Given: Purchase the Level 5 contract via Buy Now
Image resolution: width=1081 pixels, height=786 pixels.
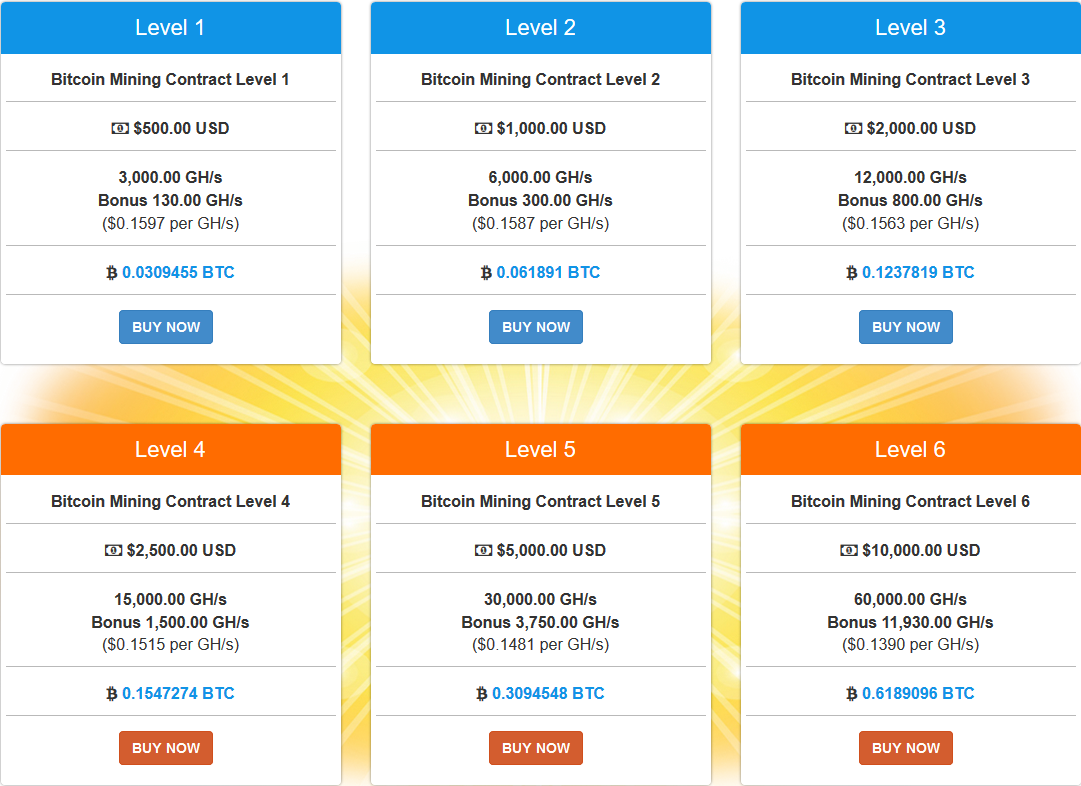Looking at the screenshot, I should tap(535, 748).
